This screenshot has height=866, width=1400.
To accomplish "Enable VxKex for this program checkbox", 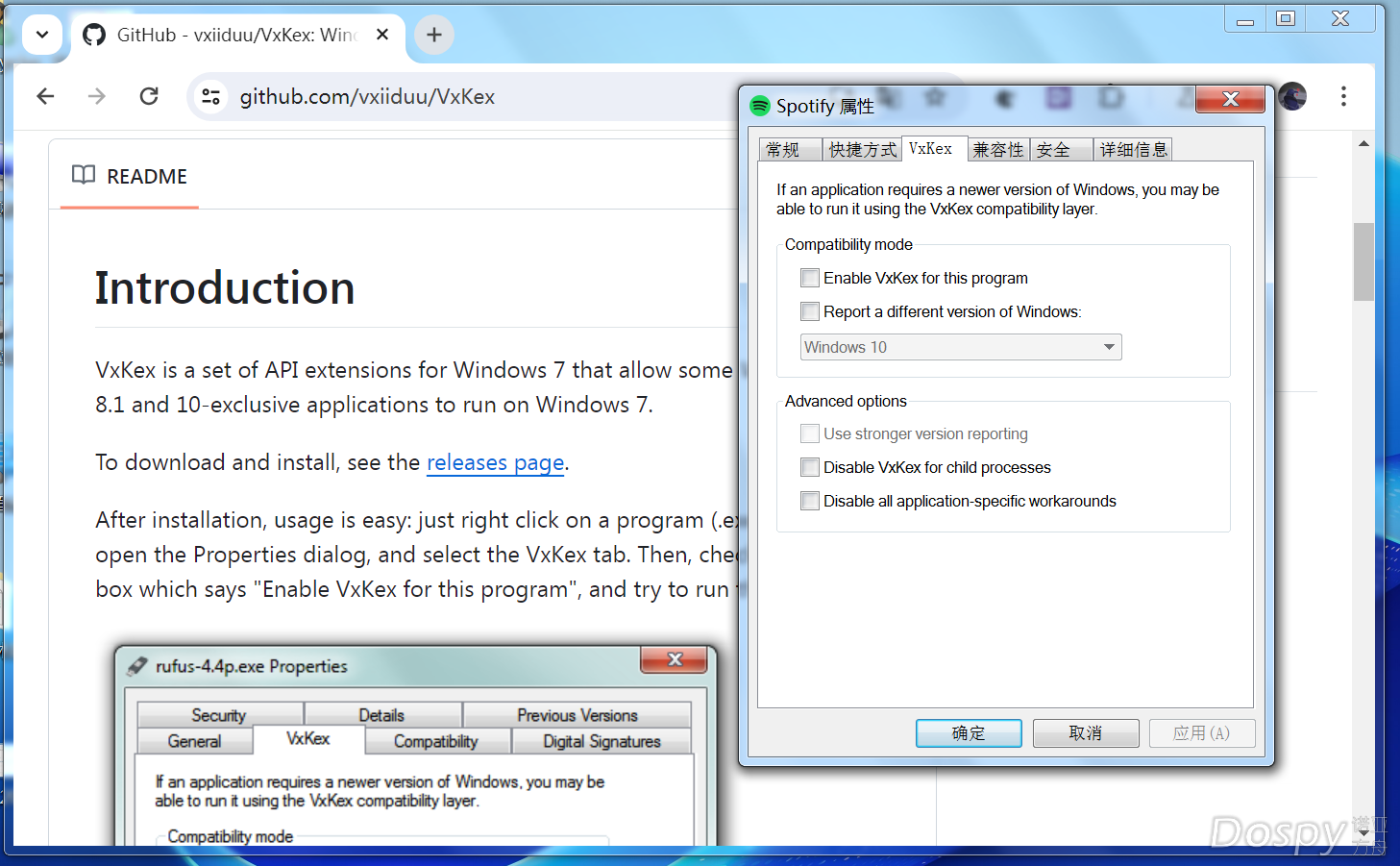I will [810, 278].
